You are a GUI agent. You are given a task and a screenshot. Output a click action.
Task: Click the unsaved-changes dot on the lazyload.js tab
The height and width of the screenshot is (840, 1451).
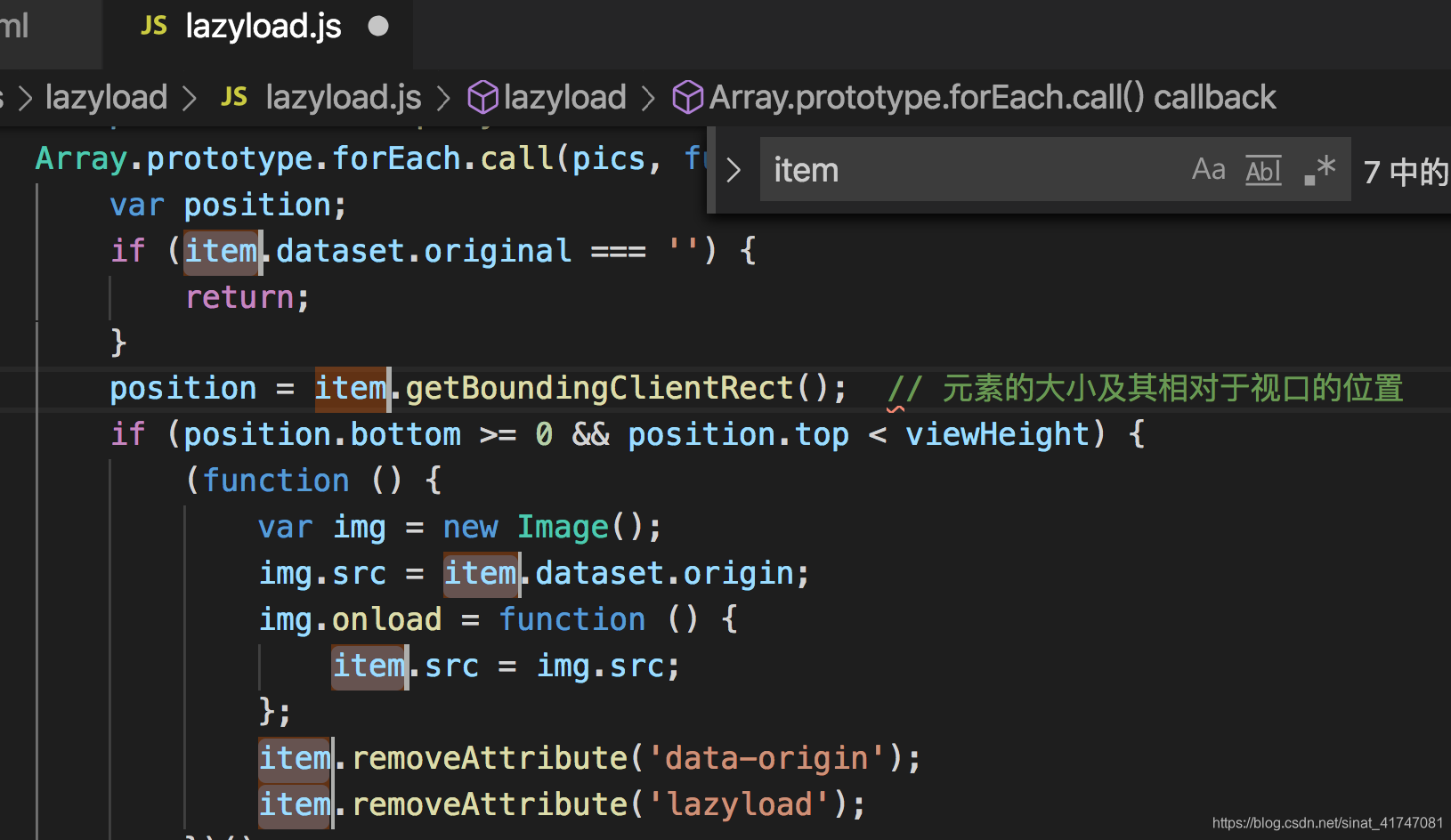pos(378,26)
